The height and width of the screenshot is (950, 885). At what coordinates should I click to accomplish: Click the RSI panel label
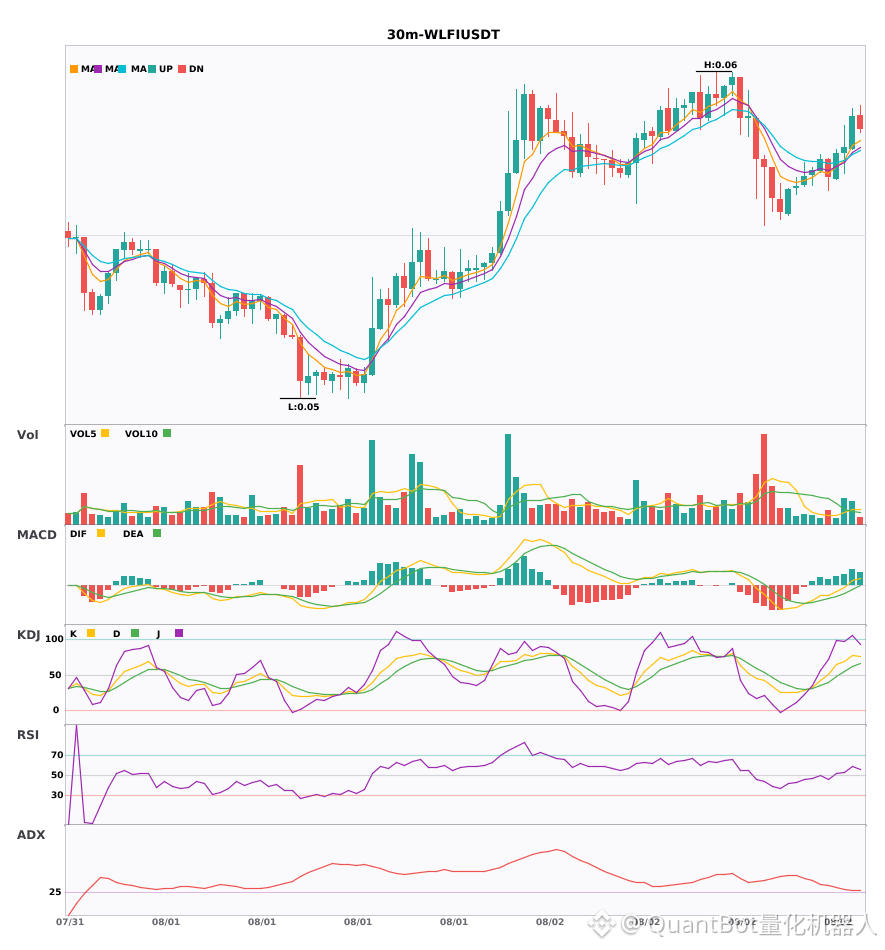click(28, 735)
